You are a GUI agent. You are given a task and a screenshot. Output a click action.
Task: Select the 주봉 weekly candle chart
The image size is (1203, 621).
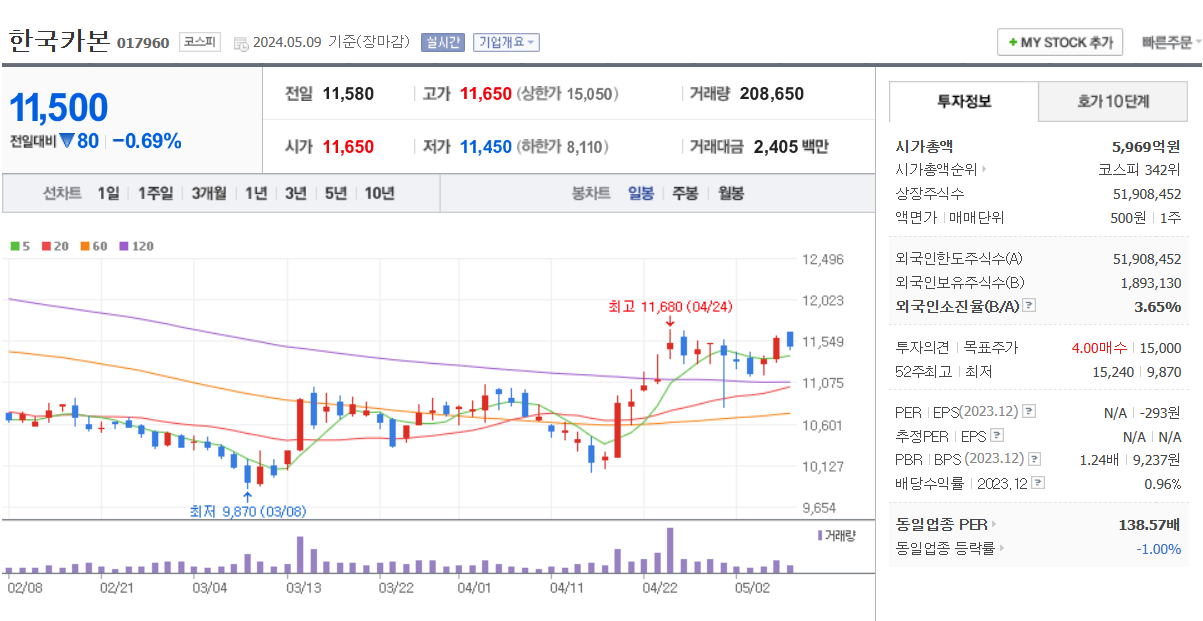click(x=685, y=193)
